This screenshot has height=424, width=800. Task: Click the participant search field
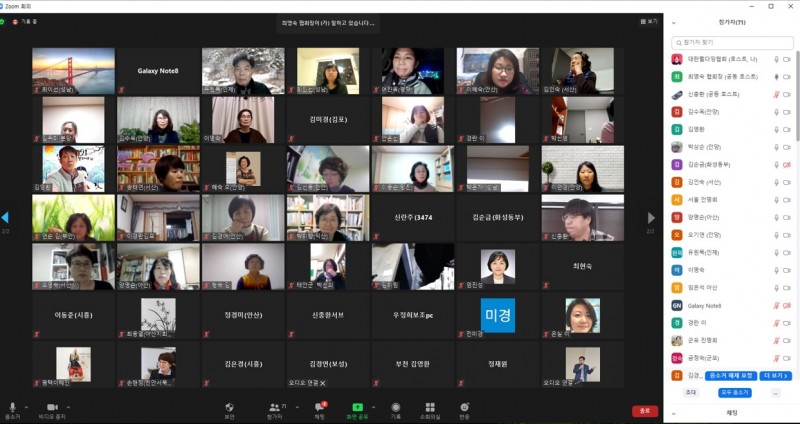pyautogui.click(x=732, y=43)
